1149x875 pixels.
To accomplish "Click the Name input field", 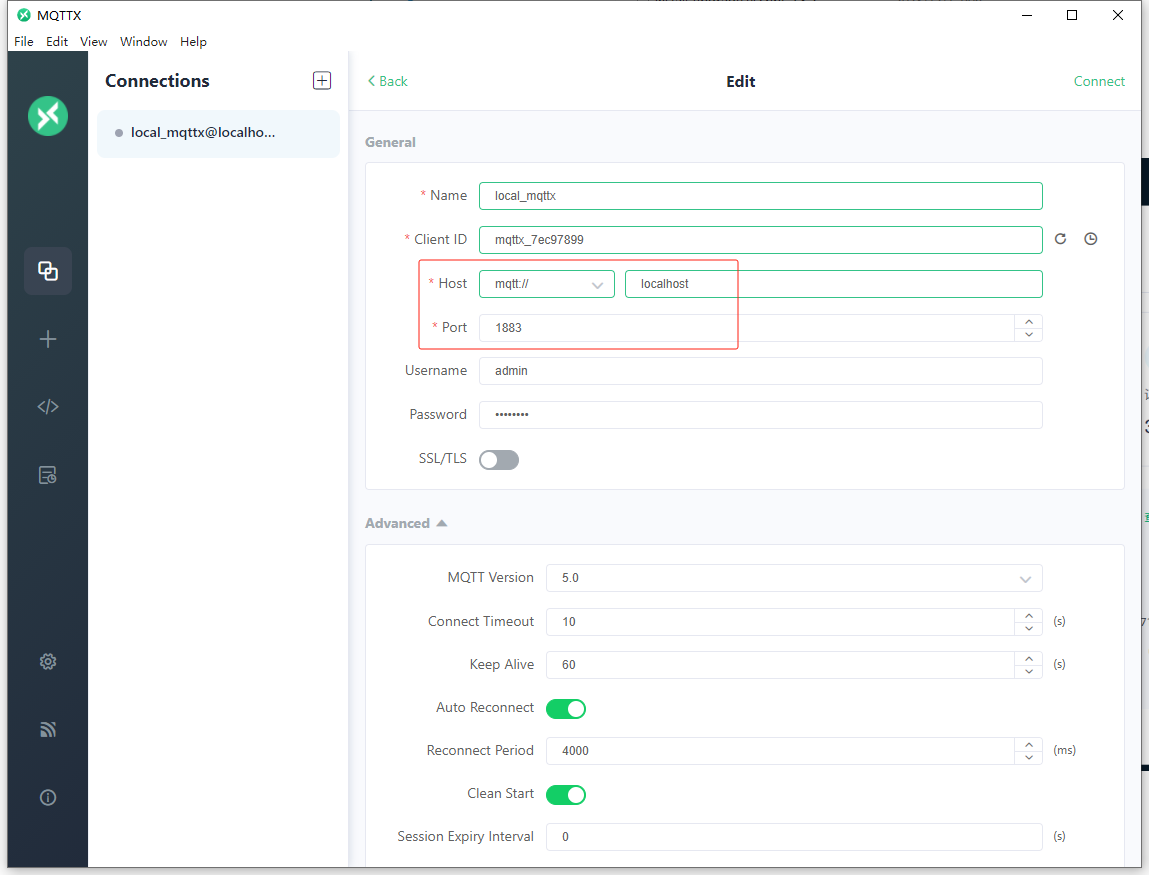I will click(761, 196).
